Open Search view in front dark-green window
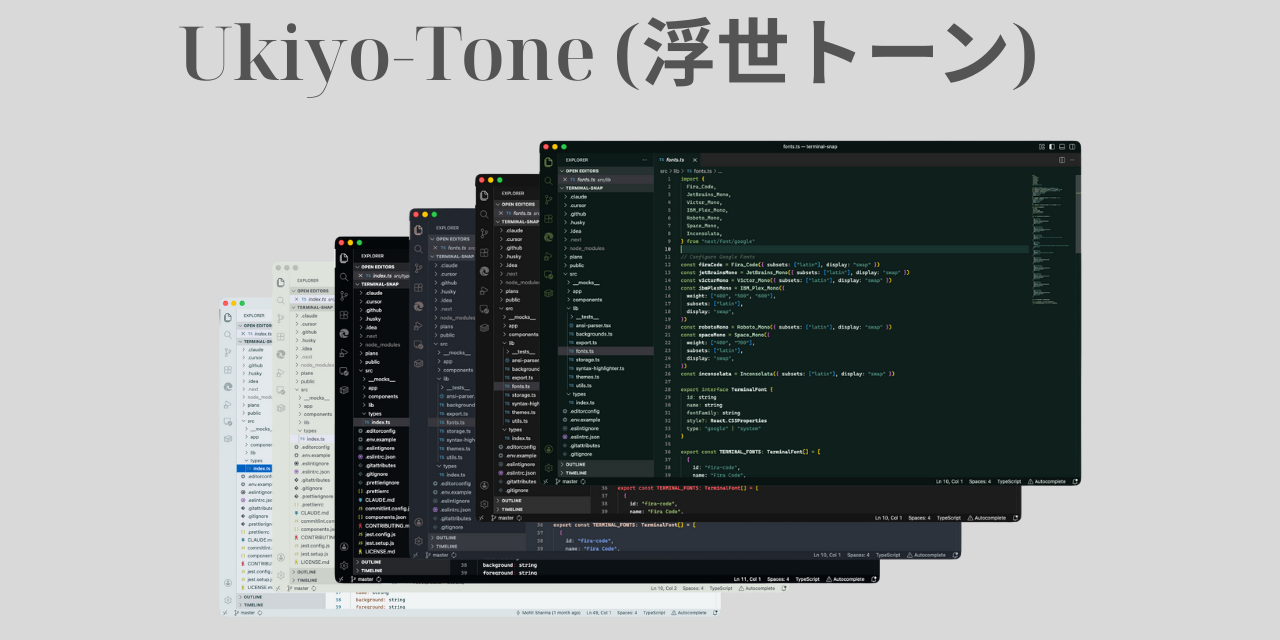 click(548, 180)
